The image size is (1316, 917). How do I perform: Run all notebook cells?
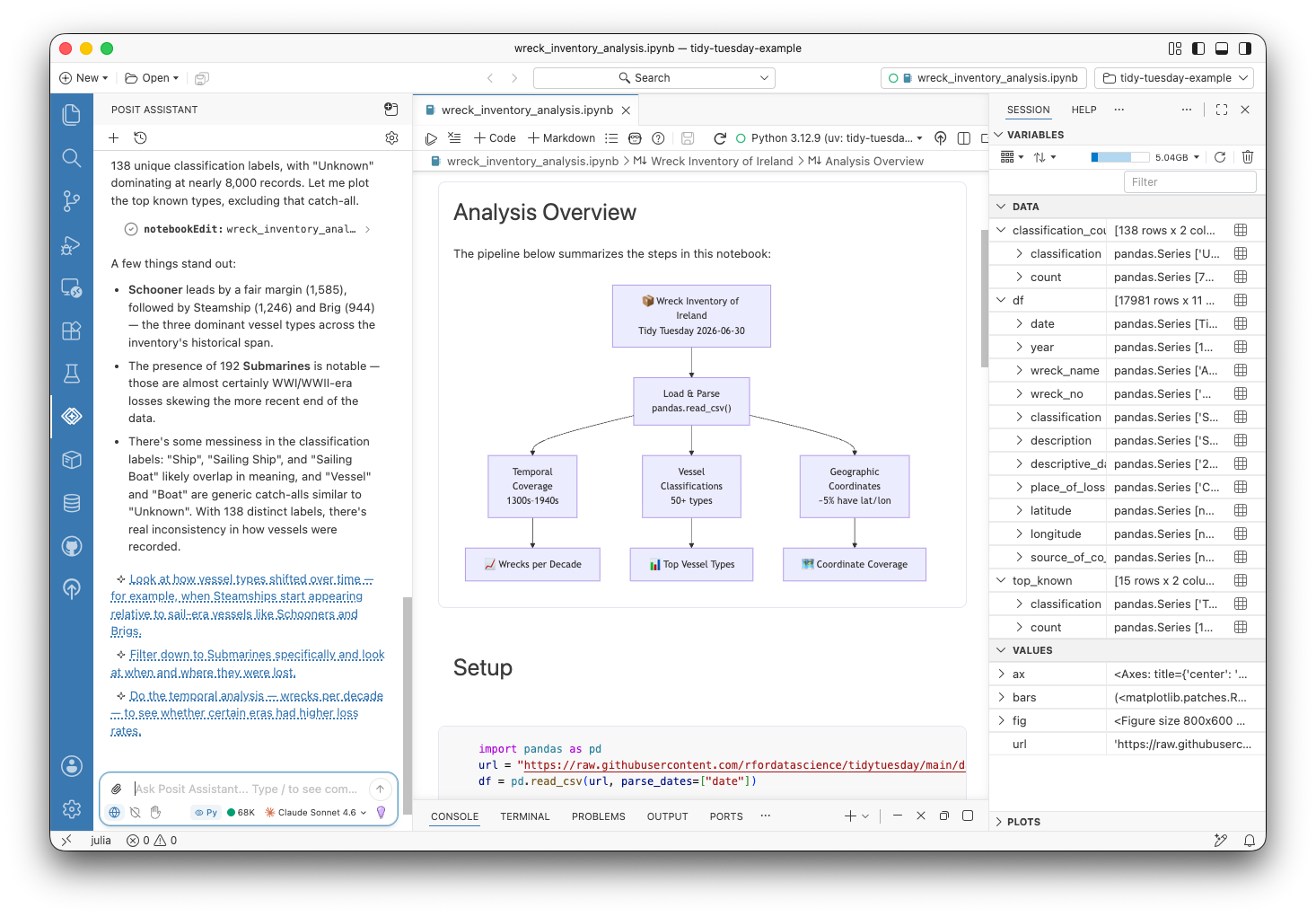(x=431, y=138)
